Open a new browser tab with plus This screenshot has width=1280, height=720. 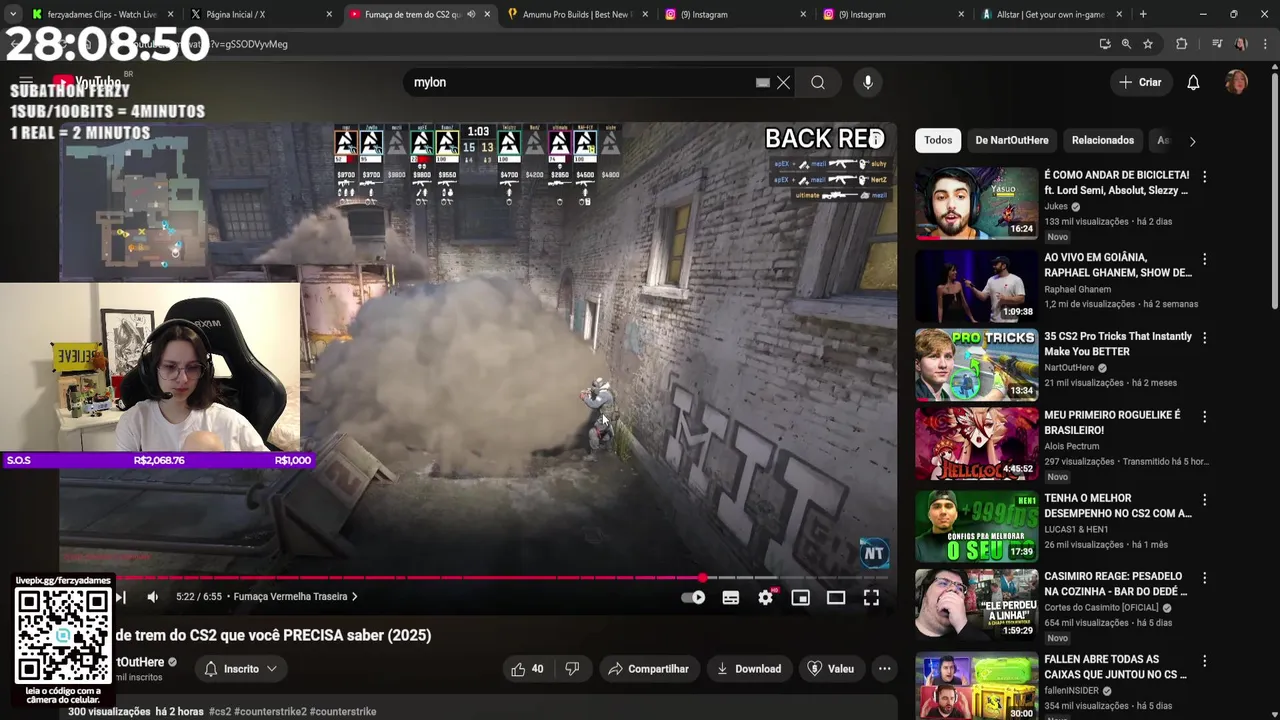tap(1143, 14)
